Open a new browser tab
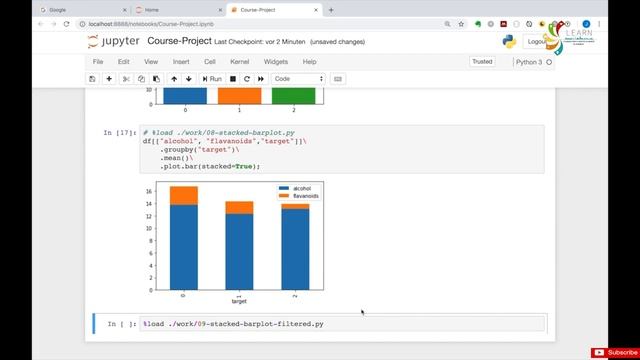This screenshot has height=360, width=640. click(x=331, y=10)
